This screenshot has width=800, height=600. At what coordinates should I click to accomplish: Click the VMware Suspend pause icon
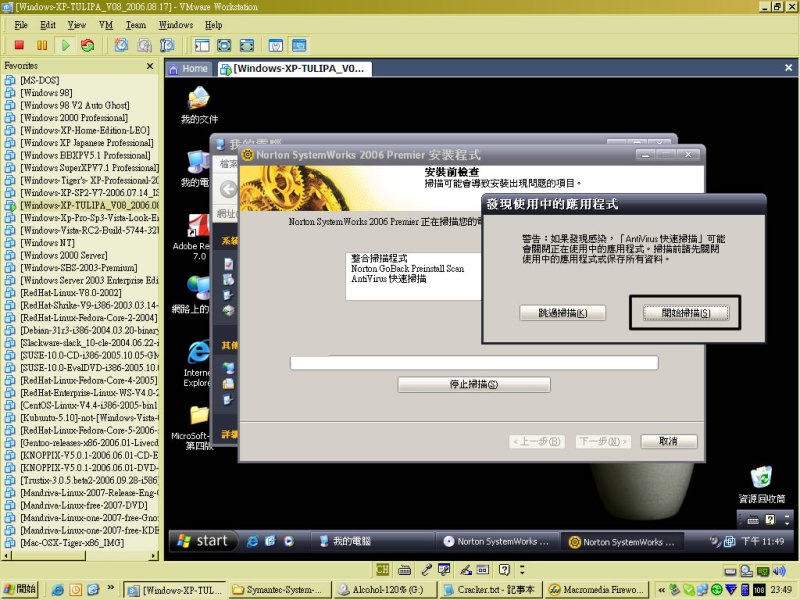pyautogui.click(x=42, y=45)
